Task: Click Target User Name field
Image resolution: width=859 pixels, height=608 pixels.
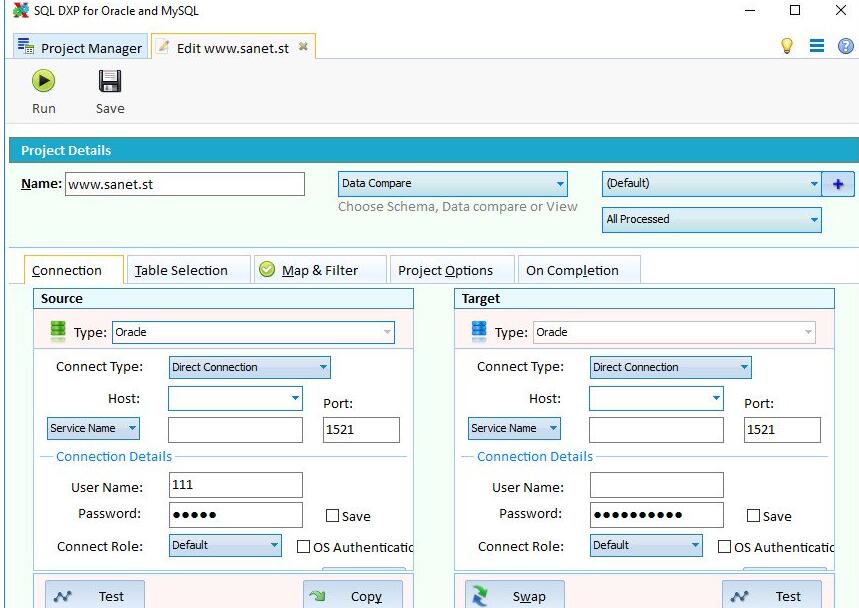Action: (656, 485)
